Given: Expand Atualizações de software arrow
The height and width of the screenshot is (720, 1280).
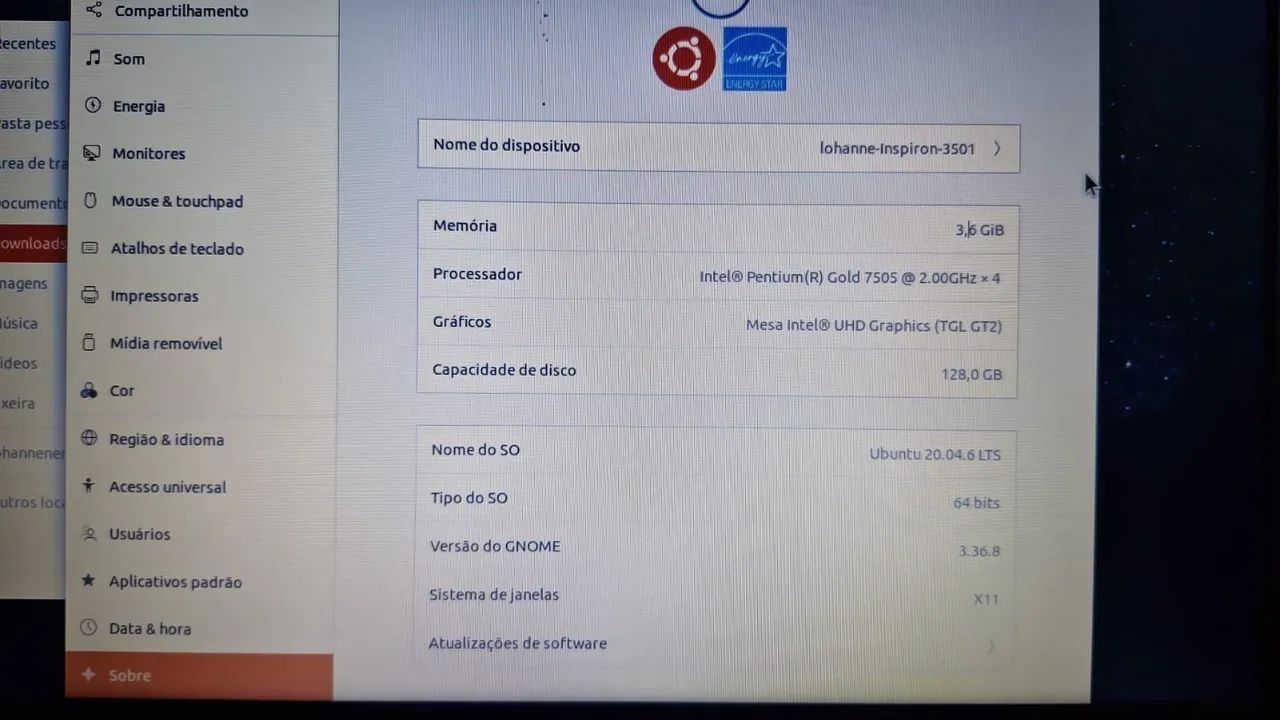Looking at the screenshot, I should pos(991,646).
